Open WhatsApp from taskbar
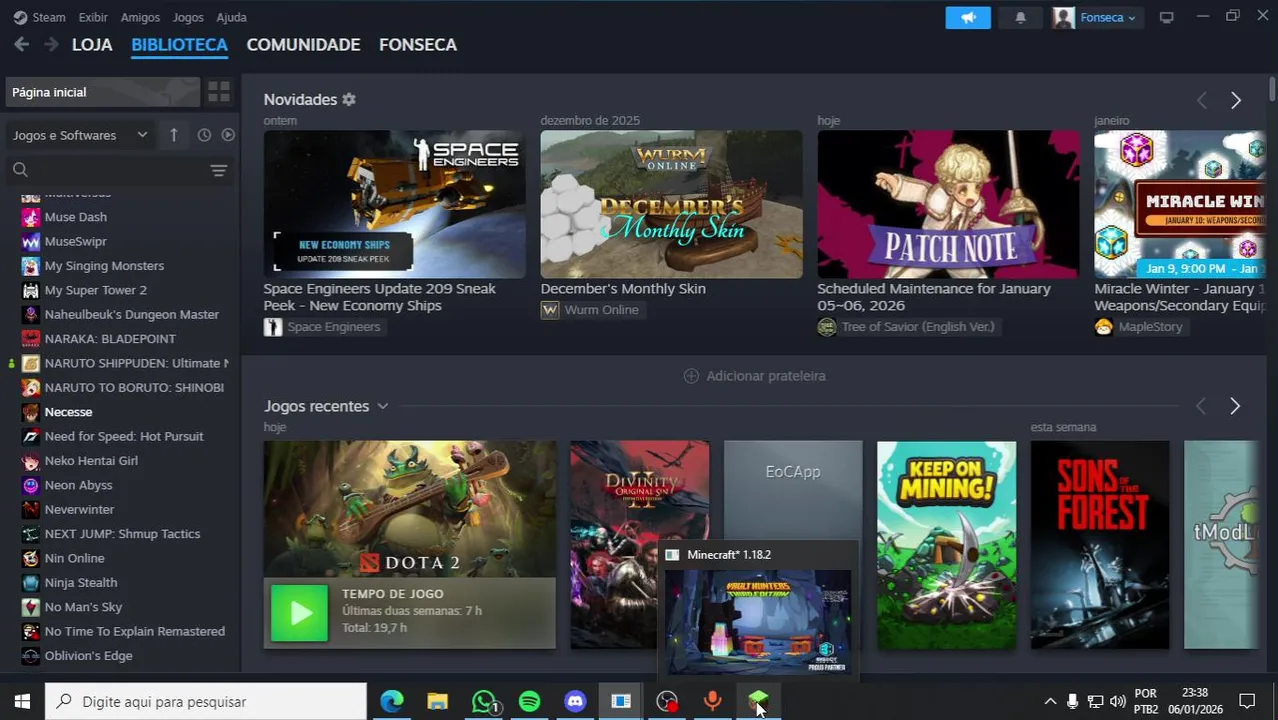The image size is (1278, 720). 484,702
